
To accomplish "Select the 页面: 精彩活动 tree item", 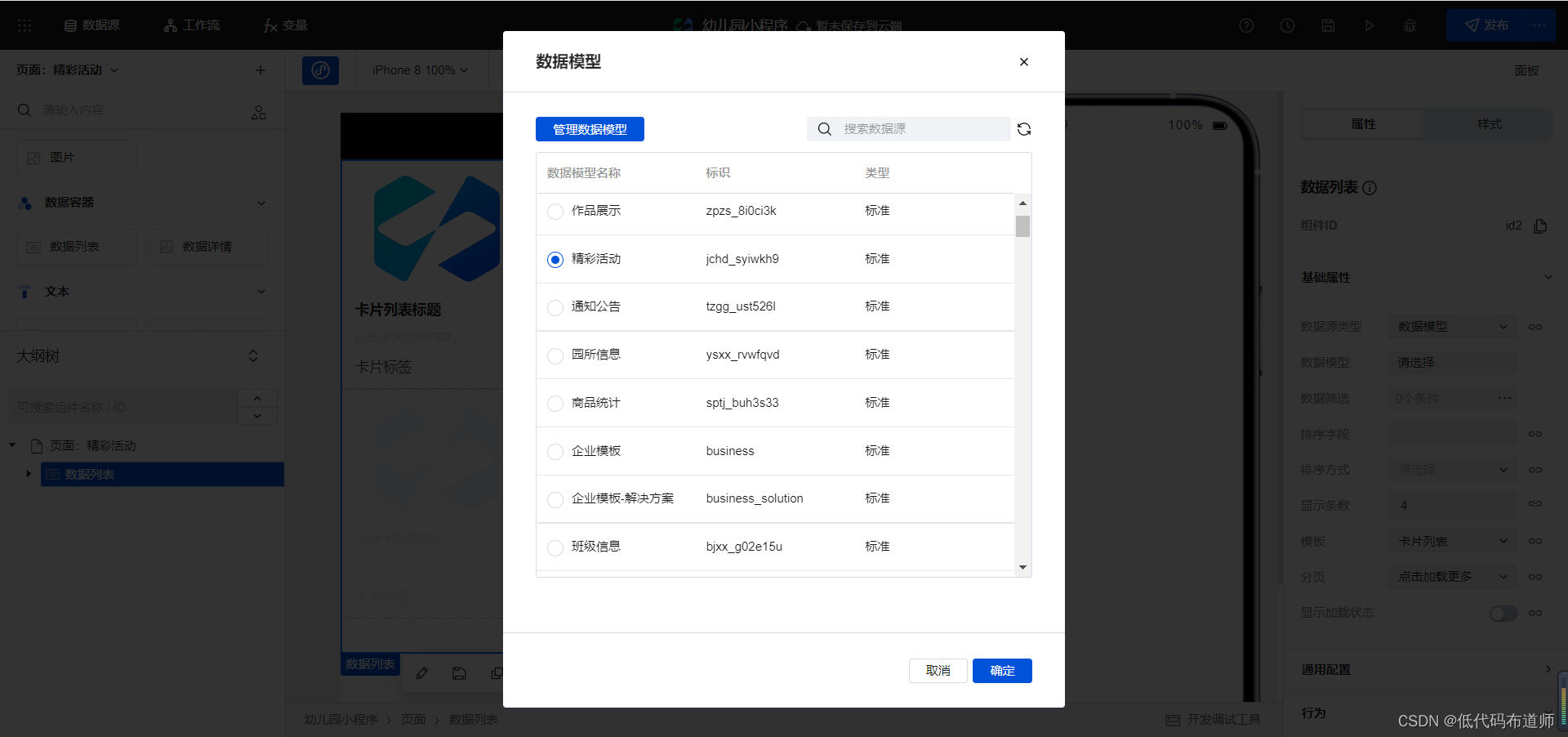I will [x=92, y=446].
